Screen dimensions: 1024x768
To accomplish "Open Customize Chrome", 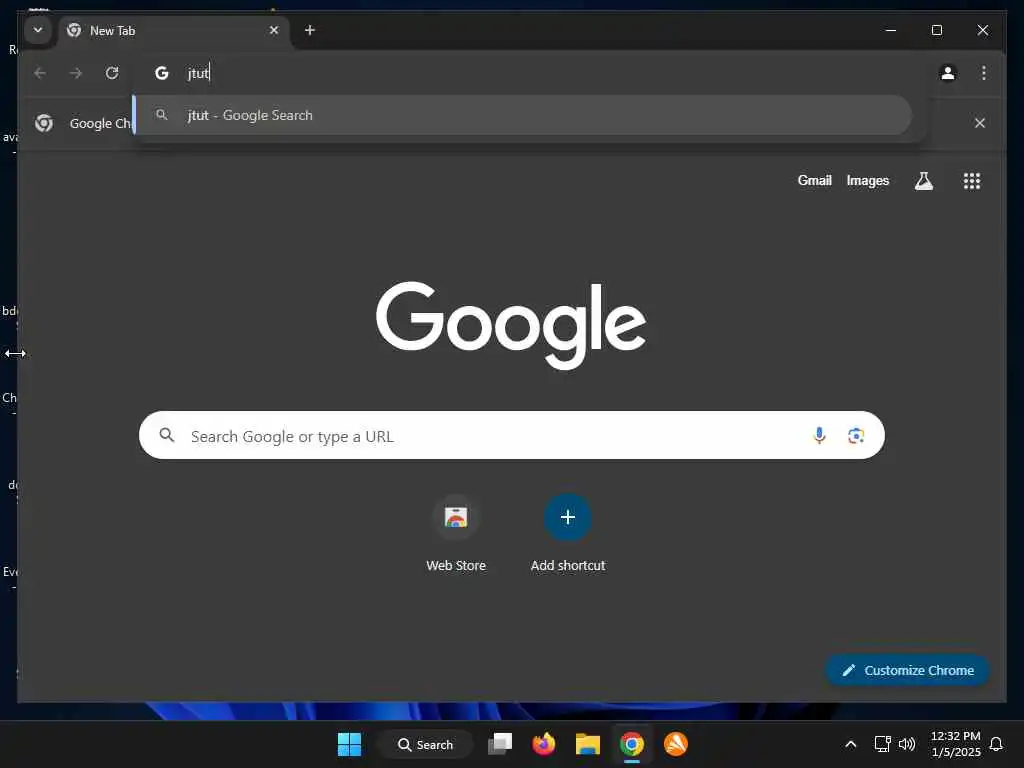I will (x=907, y=670).
